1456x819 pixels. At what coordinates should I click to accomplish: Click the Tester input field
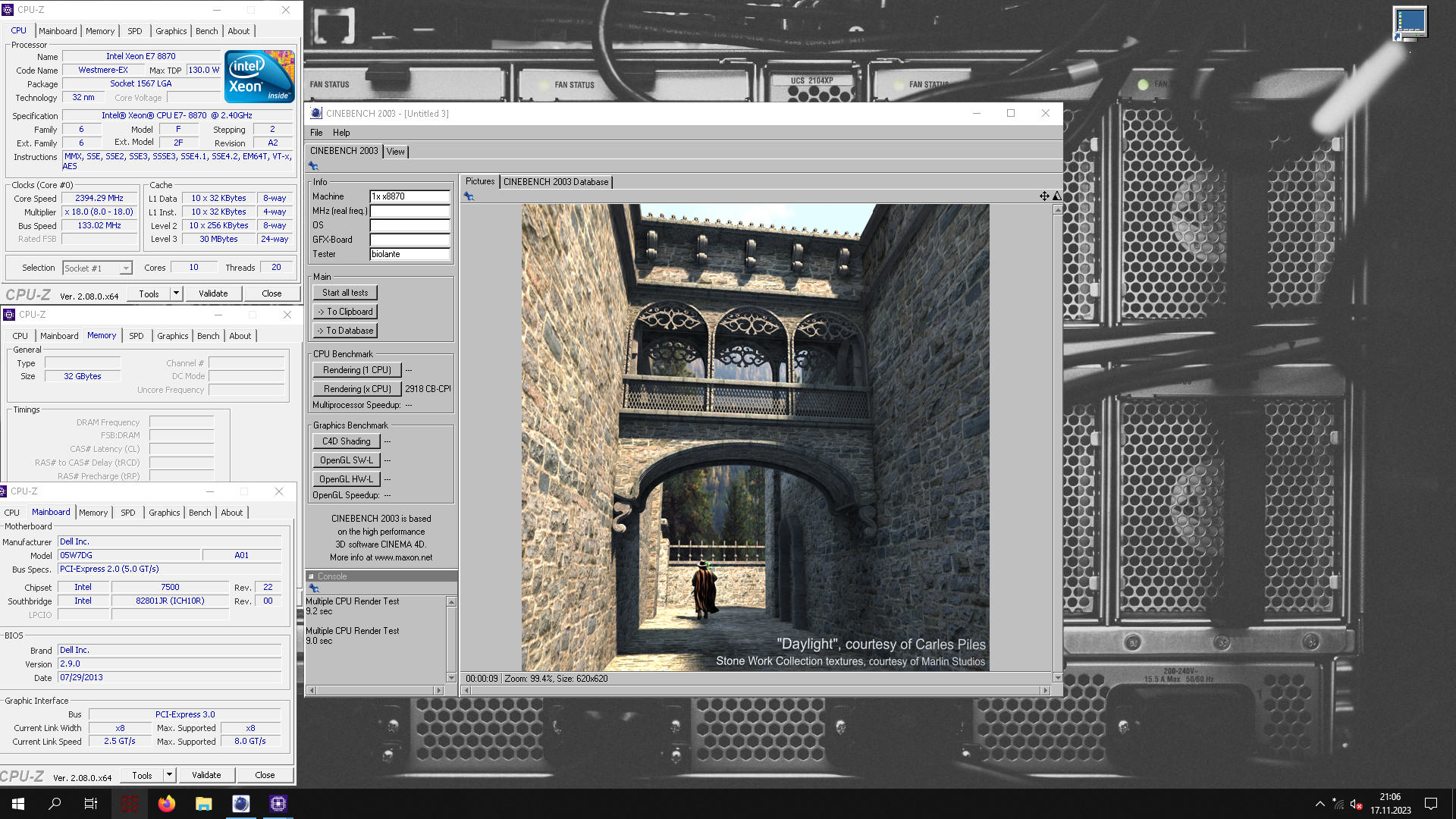point(409,254)
